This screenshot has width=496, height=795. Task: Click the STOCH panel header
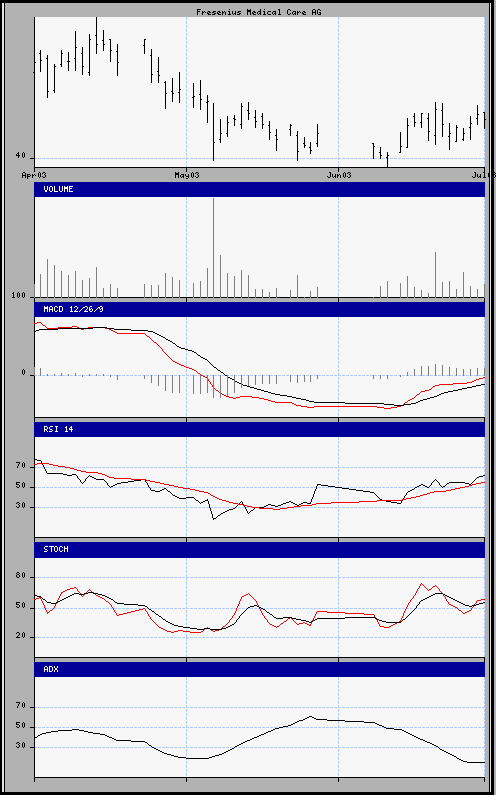259,550
